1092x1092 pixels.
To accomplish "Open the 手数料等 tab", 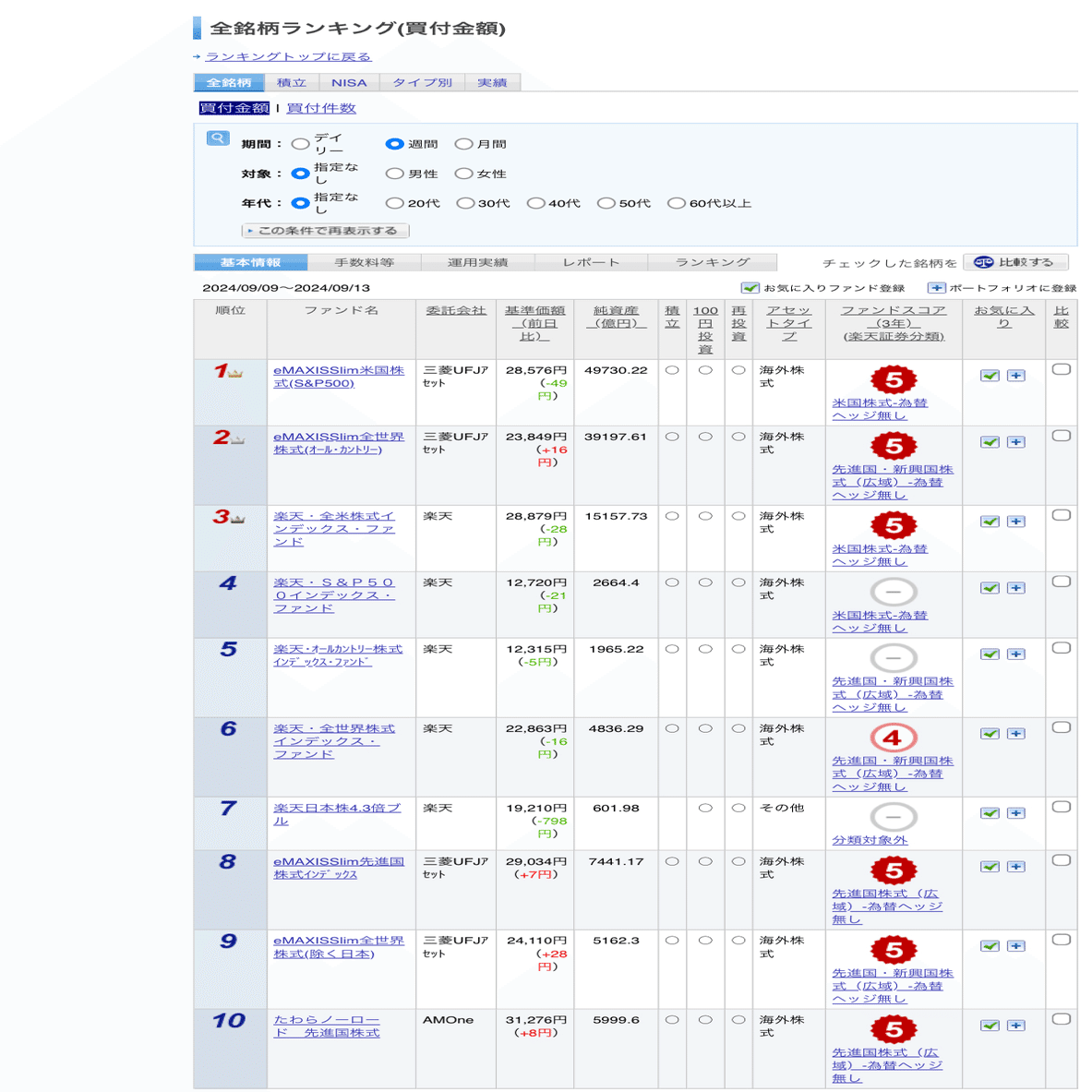I will click(x=365, y=262).
